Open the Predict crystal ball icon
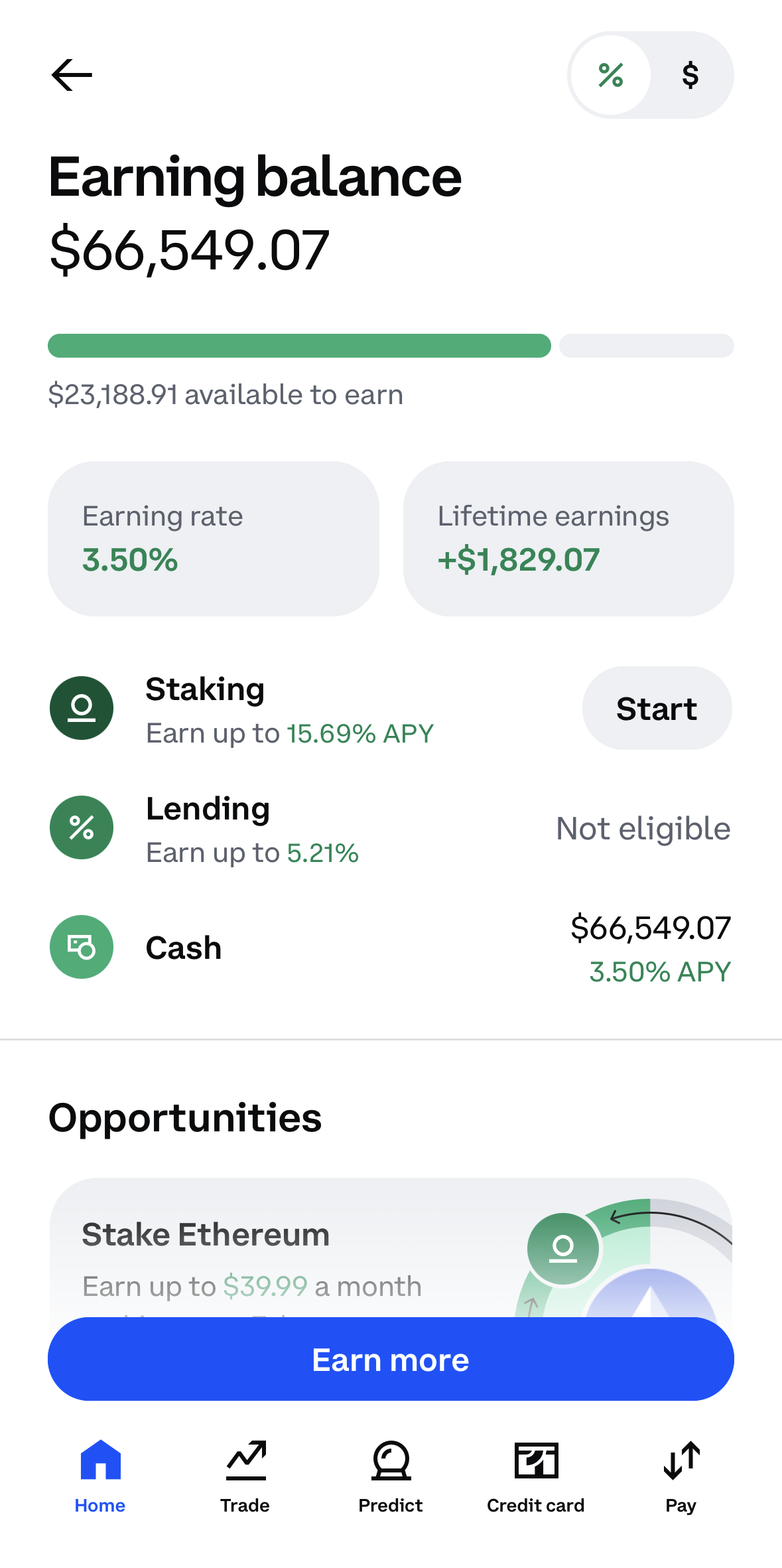The image size is (782, 1568). (x=391, y=1461)
